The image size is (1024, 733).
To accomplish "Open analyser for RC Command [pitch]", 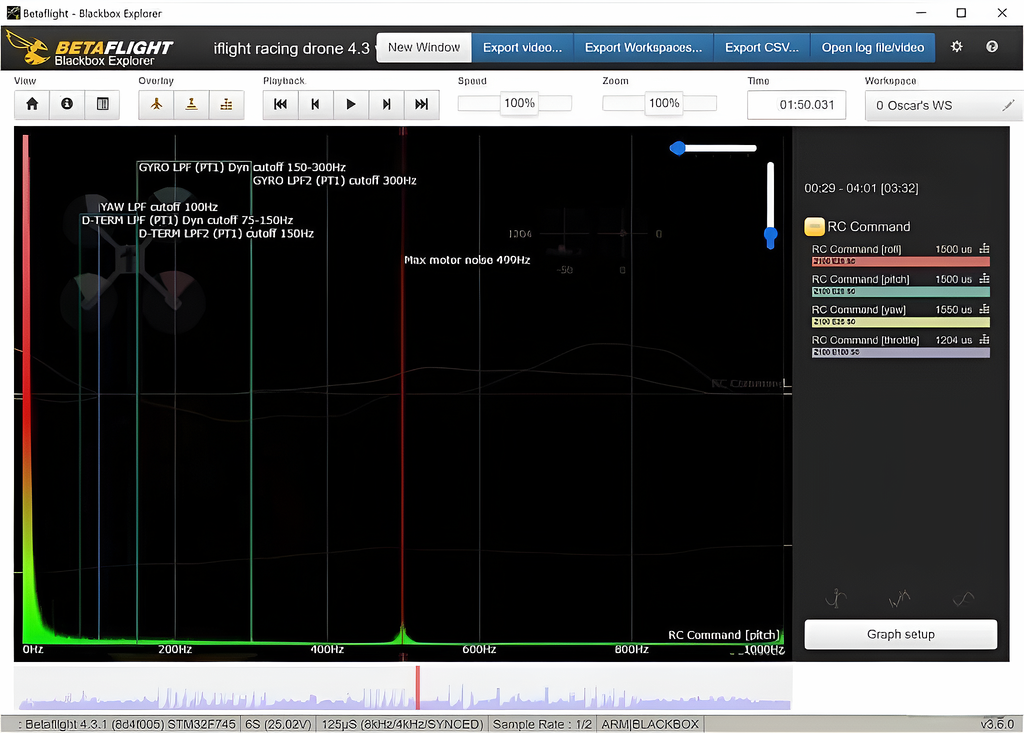I will (984, 279).
